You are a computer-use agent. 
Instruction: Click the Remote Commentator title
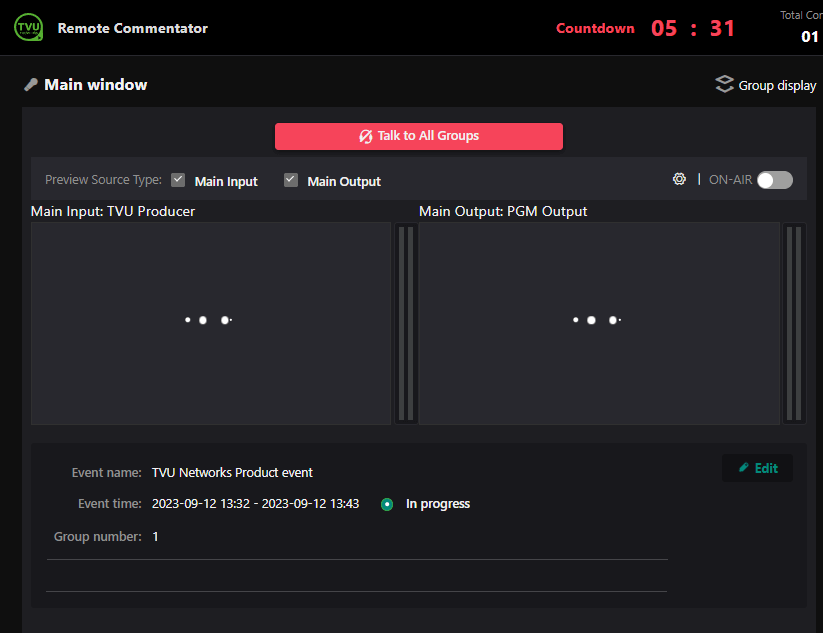click(x=132, y=28)
